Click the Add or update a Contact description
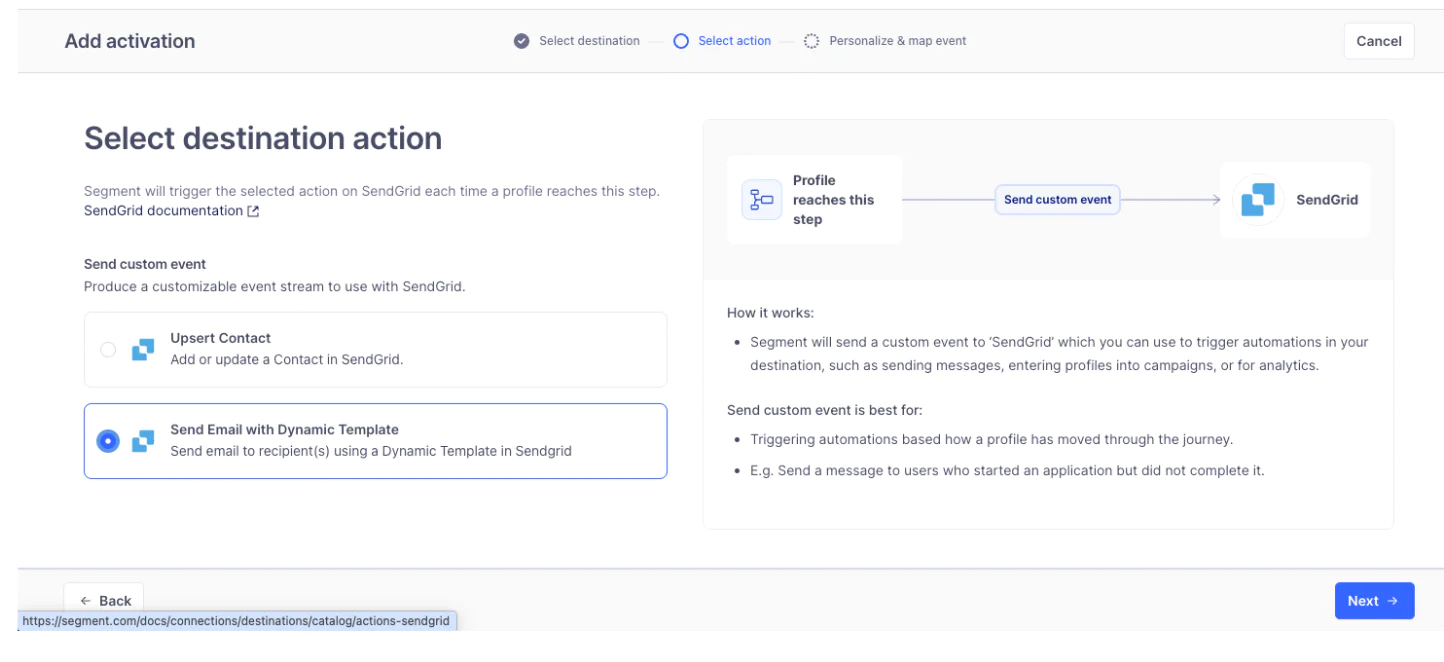The width and height of the screenshot is (1444, 662). click(x=286, y=359)
